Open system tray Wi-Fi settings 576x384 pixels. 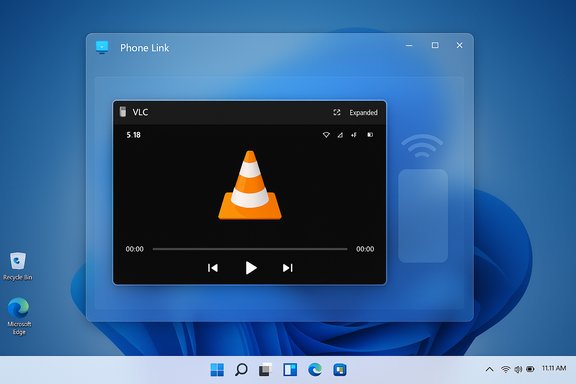point(505,369)
